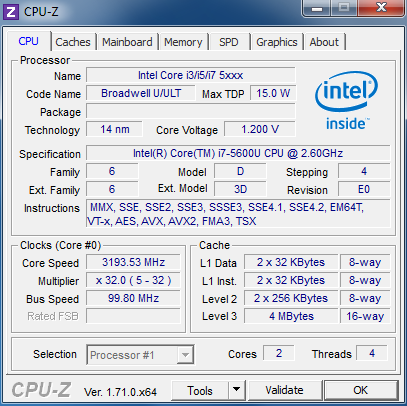Image resolution: width=407 pixels, height=406 pixels.
Task: Close the CPU-Z window
Action: click(381, 8)
